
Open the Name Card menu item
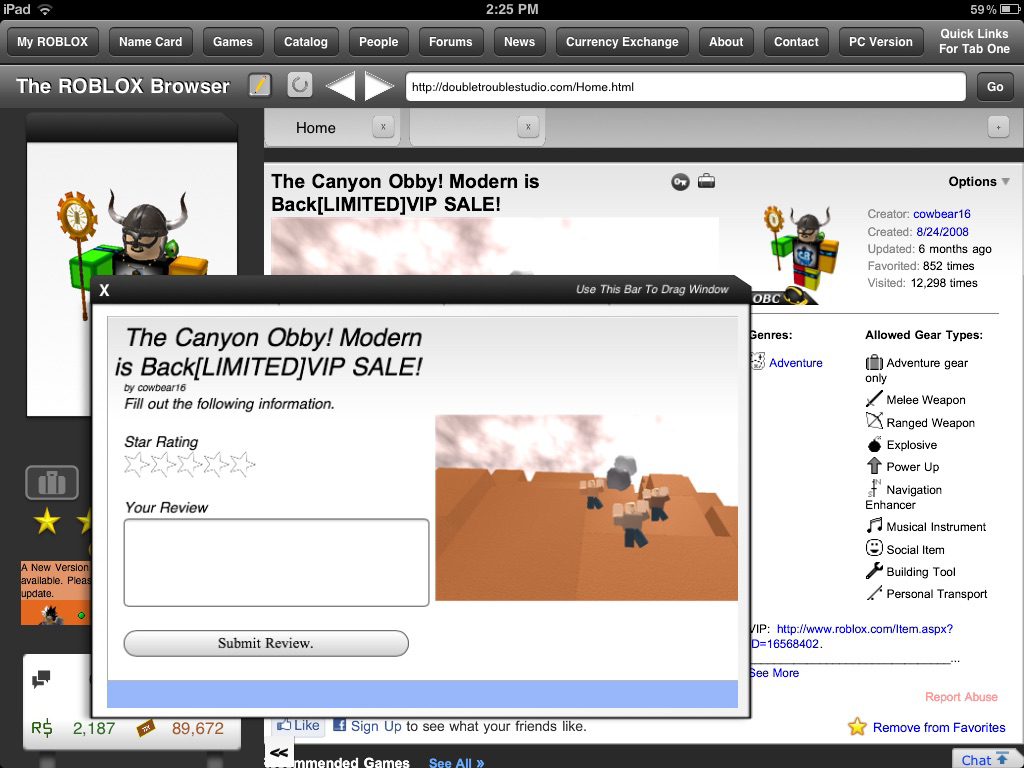[150, 42]
